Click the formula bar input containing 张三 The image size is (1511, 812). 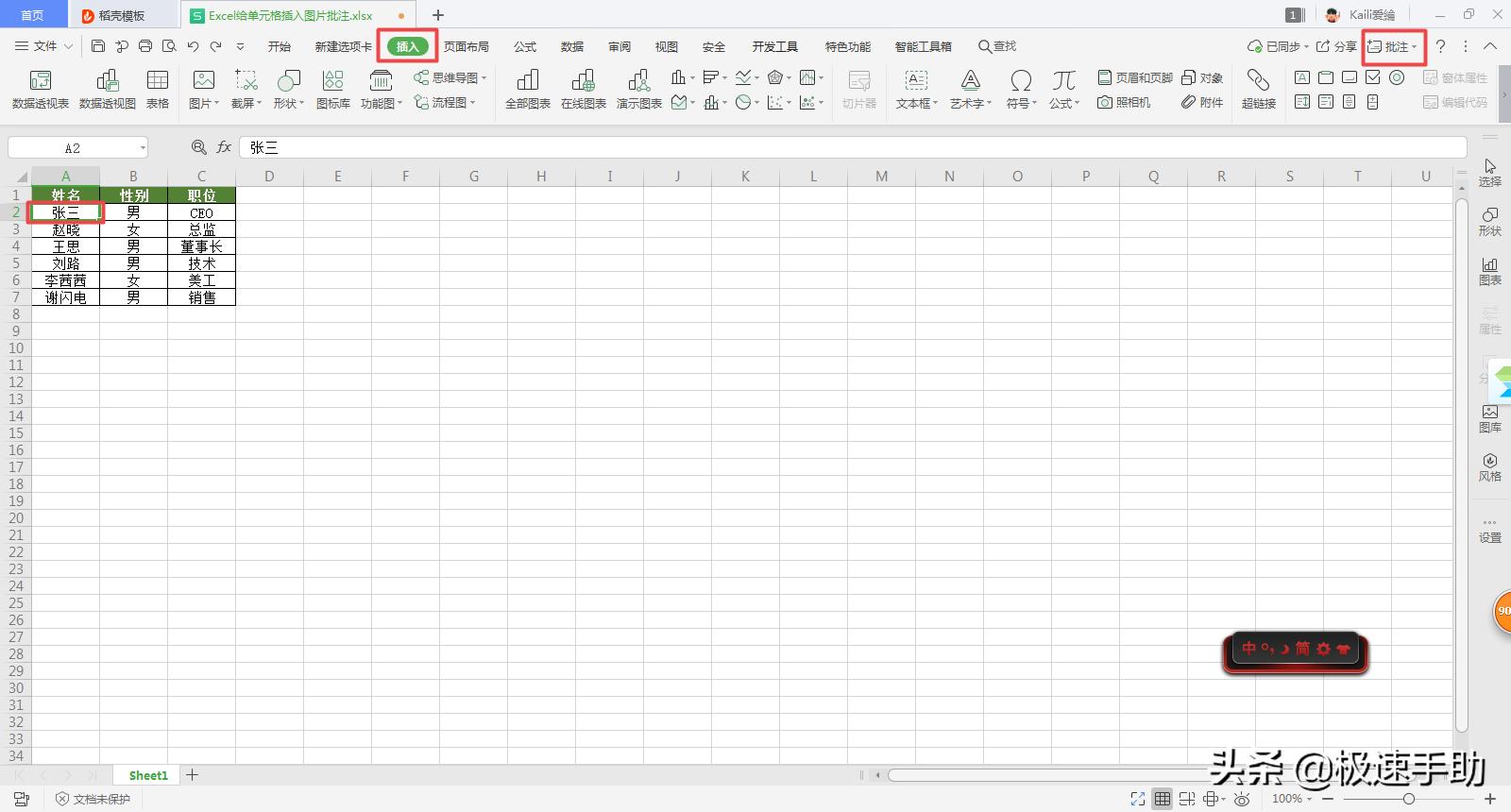[x=853, y=147]
